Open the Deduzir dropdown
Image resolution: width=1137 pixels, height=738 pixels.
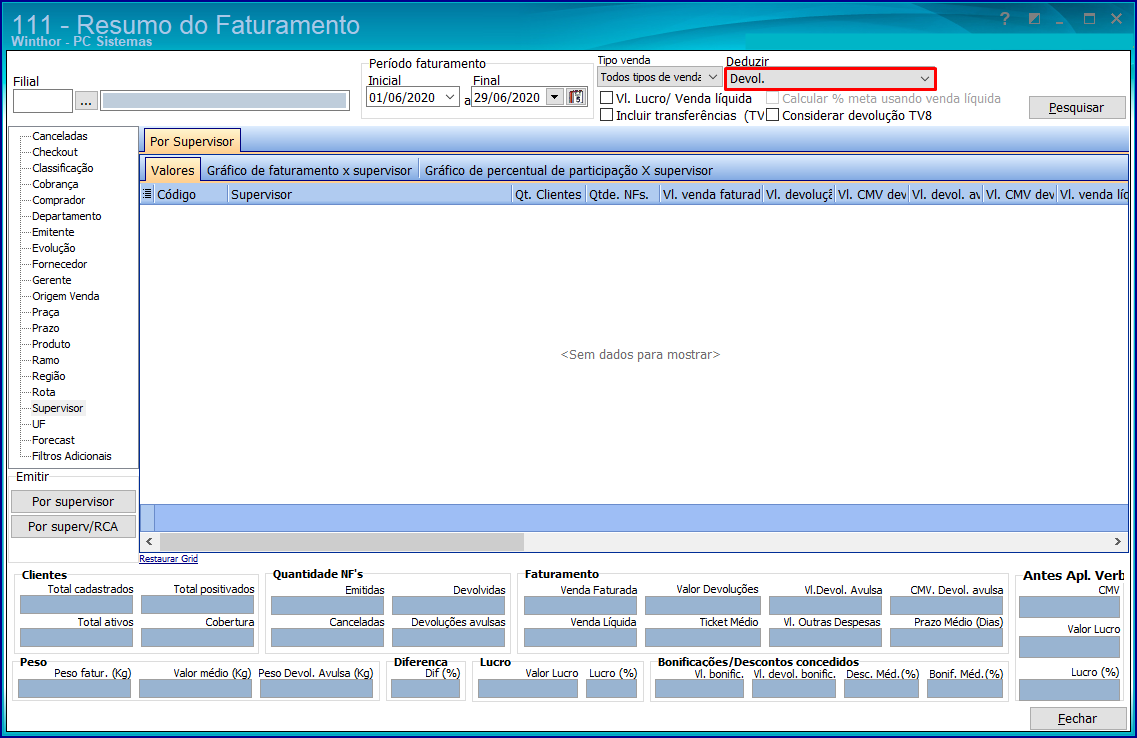(x=830, y=78)
